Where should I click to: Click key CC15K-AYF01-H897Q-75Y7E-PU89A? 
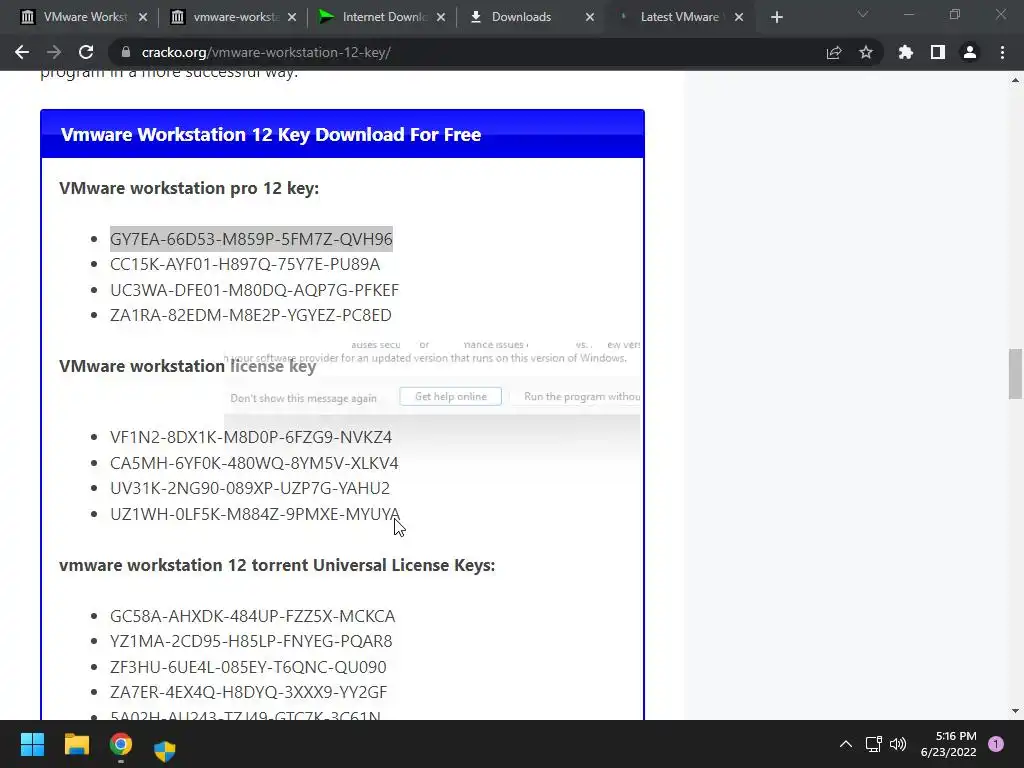click(245, 264)
